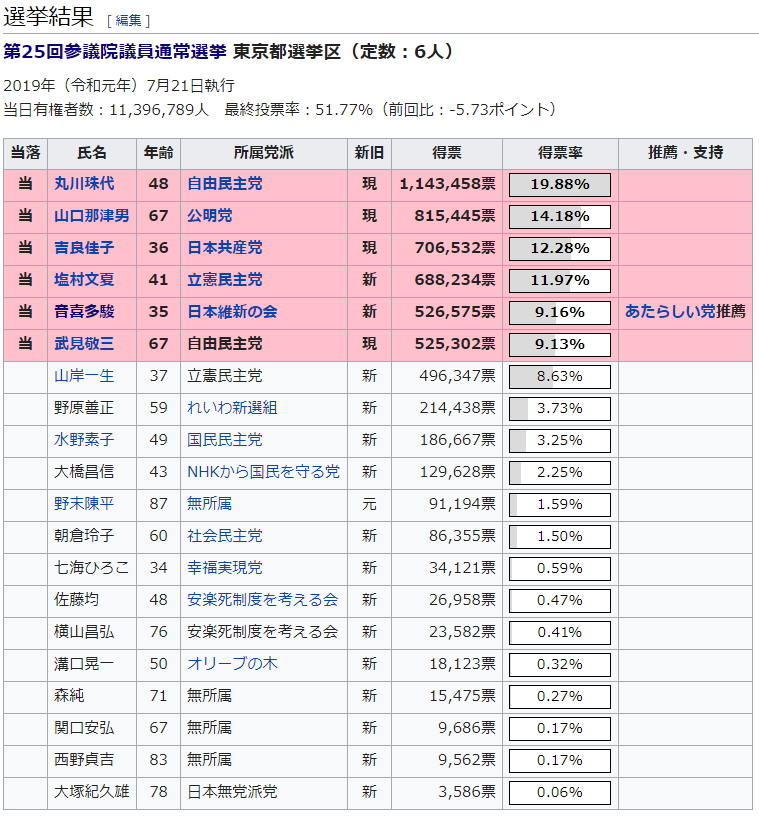Select the 元 status cell for 野末陳平

[x=369, y=504]
